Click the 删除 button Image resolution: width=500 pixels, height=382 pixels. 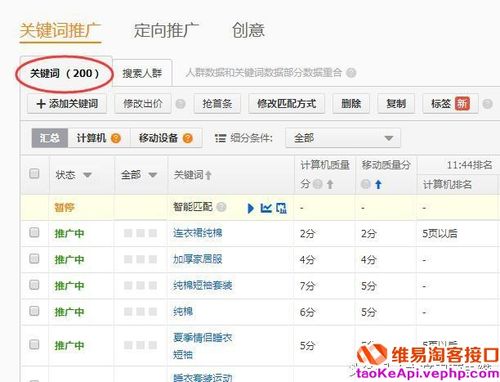[x=351, y=104]
